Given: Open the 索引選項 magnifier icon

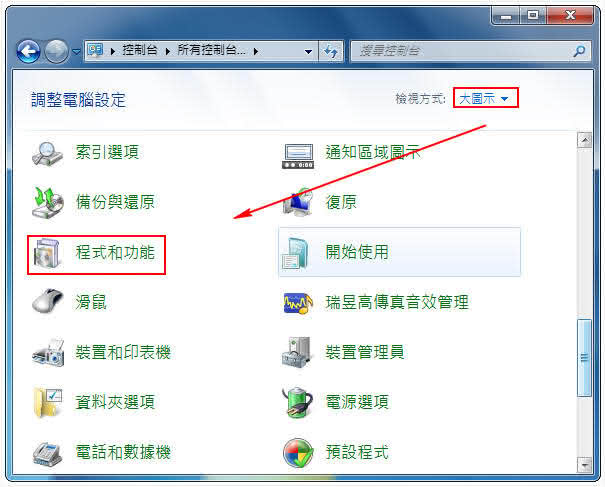Looking at the screenshot, I should click(x=47, y=154).
